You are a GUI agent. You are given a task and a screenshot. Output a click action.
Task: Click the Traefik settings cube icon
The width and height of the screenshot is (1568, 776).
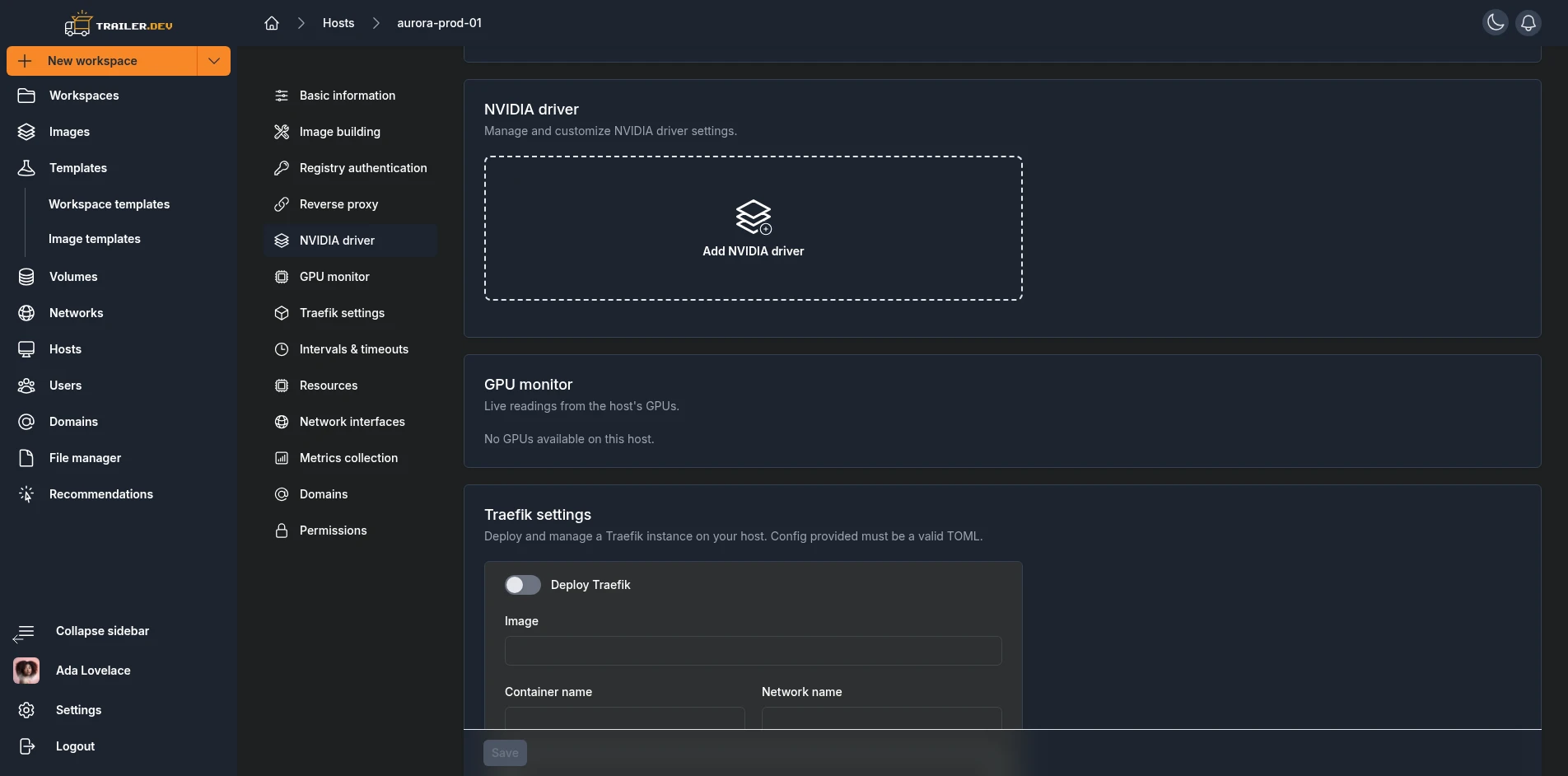[282, 313]
